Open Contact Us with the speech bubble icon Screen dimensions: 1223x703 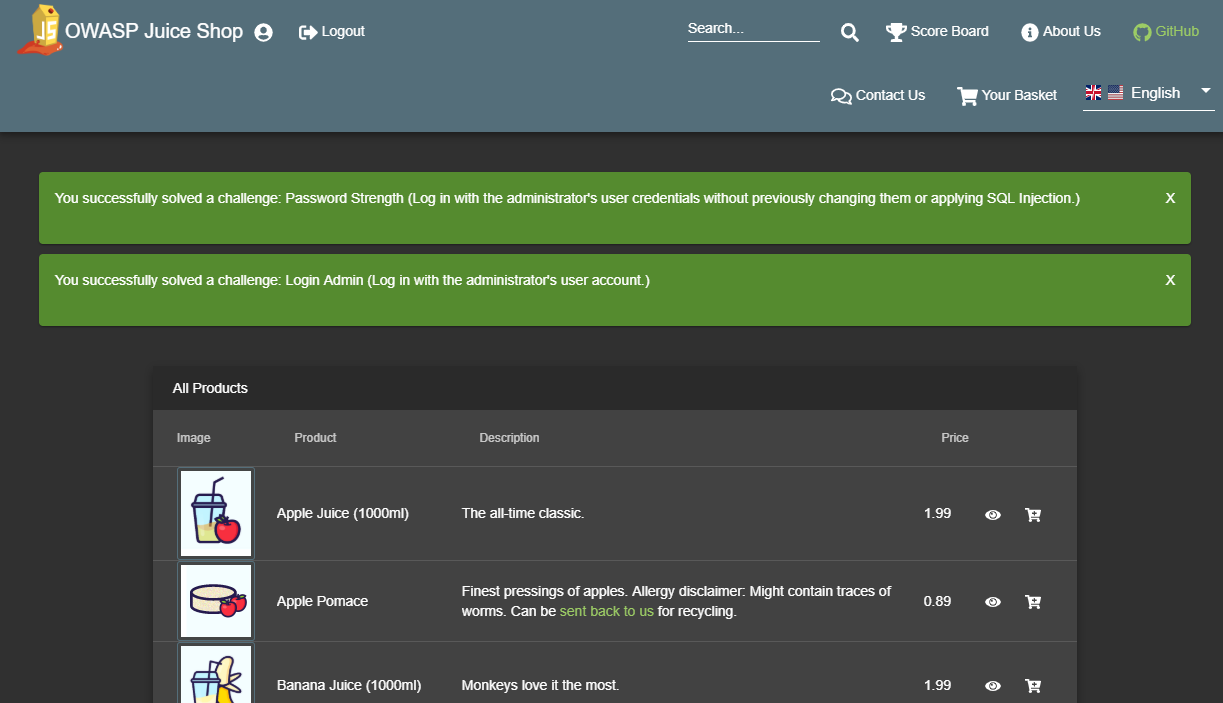pos(841,95)
